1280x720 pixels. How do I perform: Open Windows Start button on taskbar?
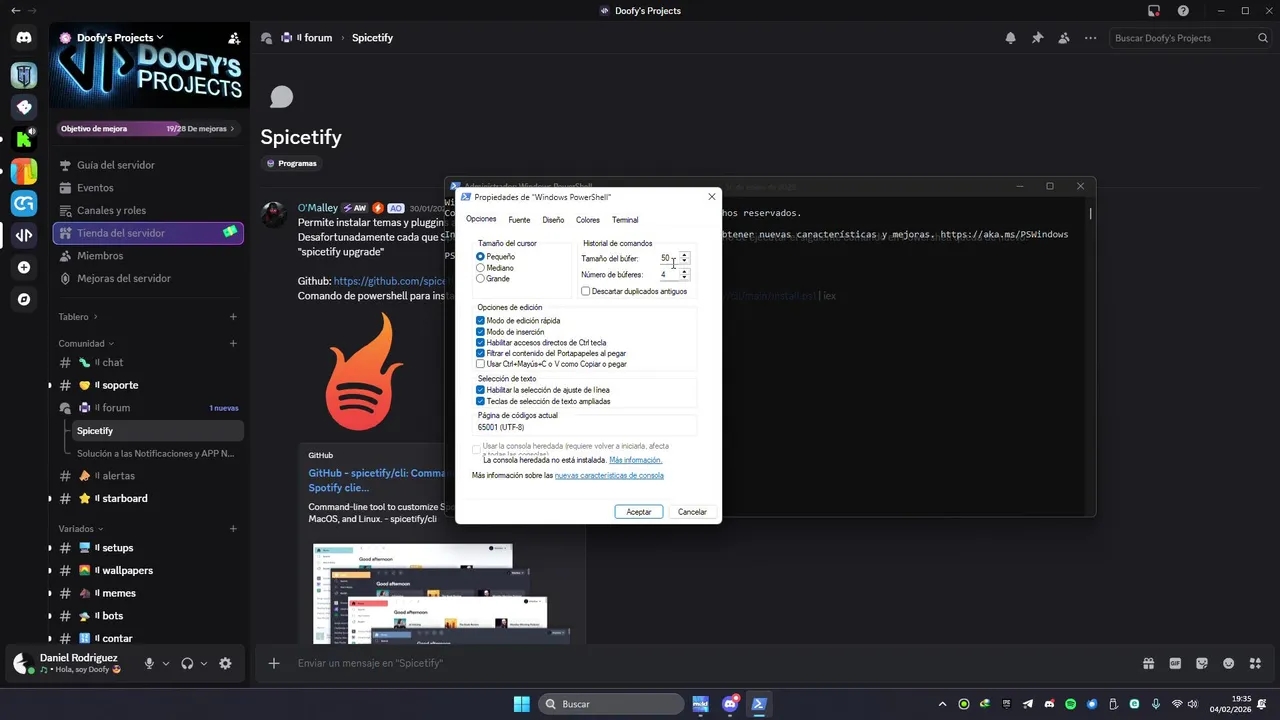coord(521,704)
